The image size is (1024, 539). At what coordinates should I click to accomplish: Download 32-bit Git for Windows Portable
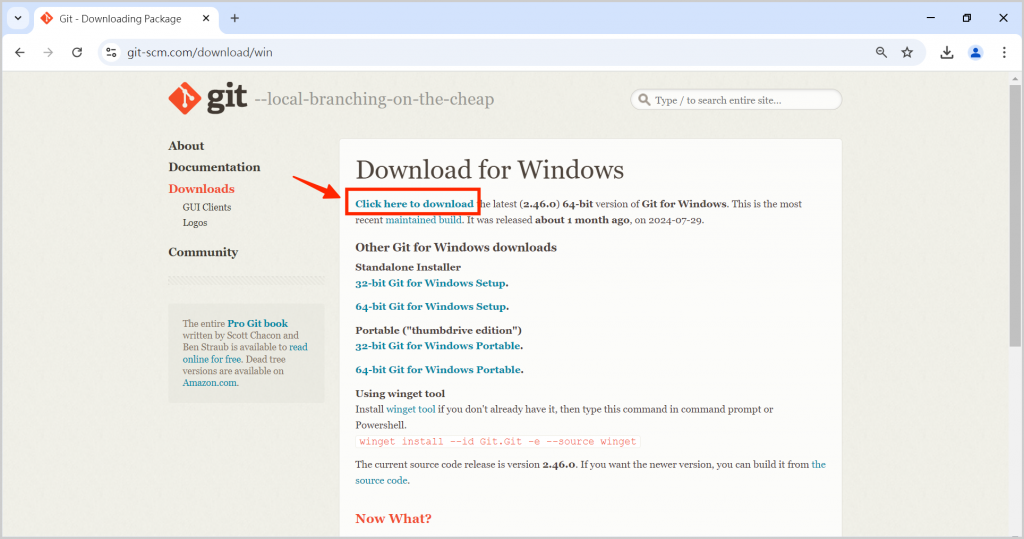pos(438,346)
